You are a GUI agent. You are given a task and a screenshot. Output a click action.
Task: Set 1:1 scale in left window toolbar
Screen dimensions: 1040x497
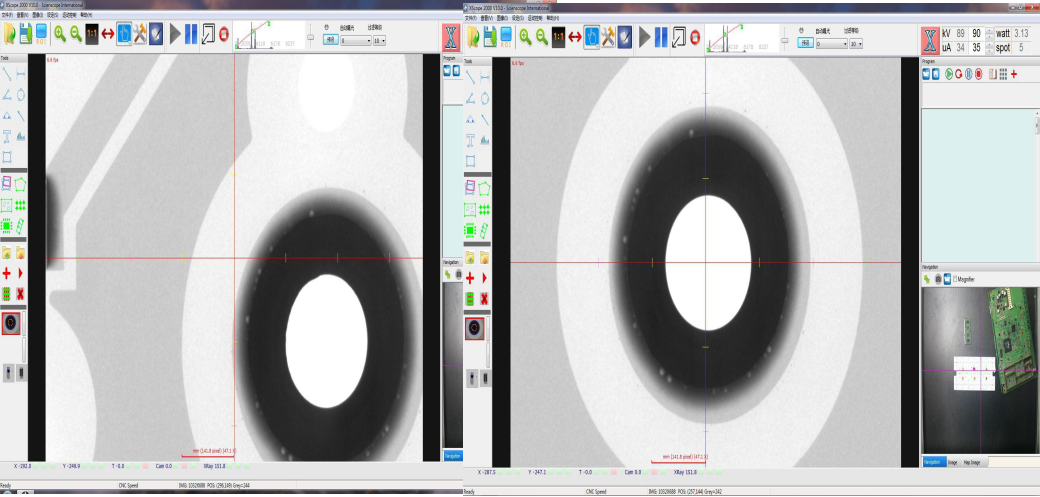coord(92,35)
